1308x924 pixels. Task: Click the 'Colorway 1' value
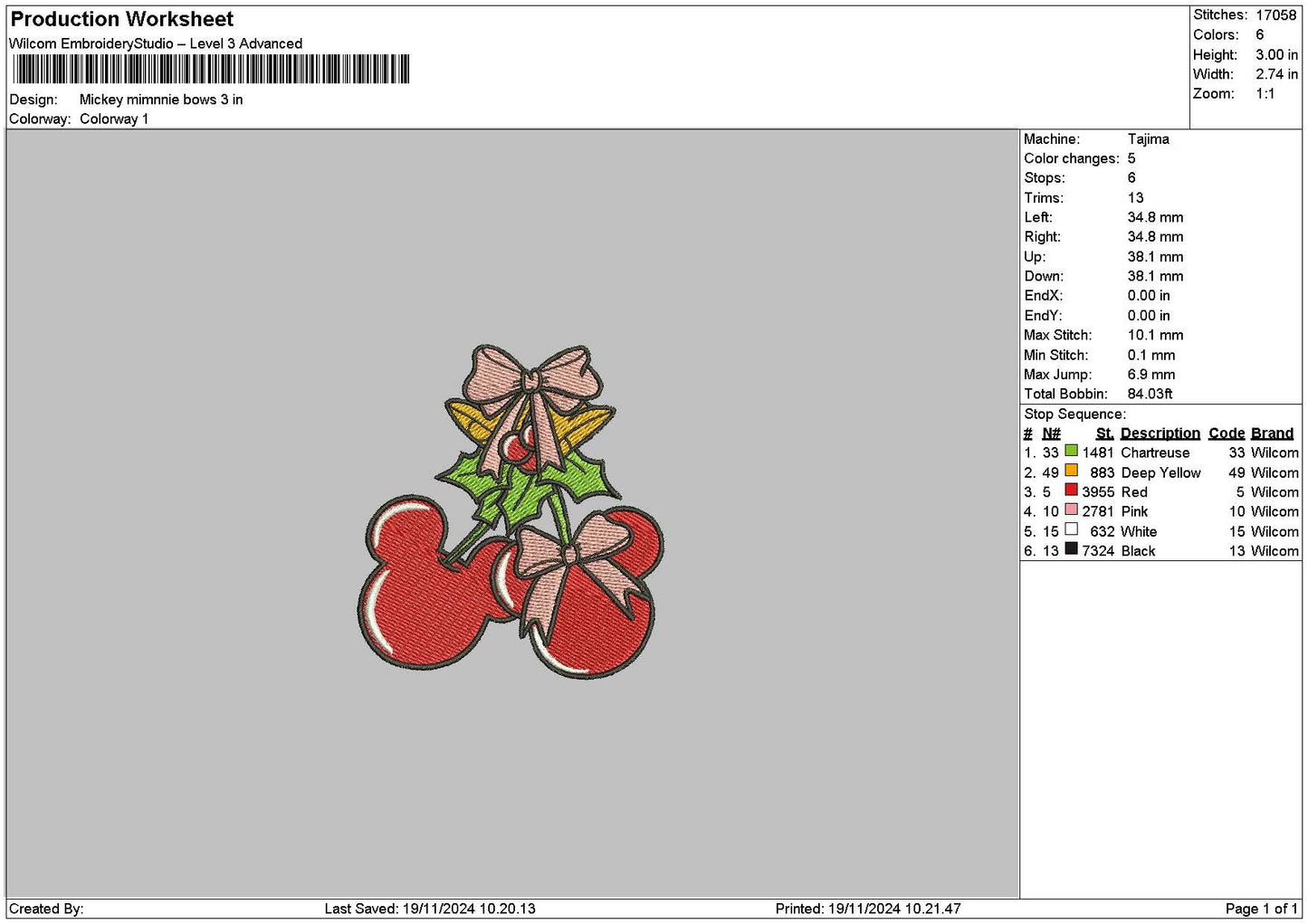[114, 119]
